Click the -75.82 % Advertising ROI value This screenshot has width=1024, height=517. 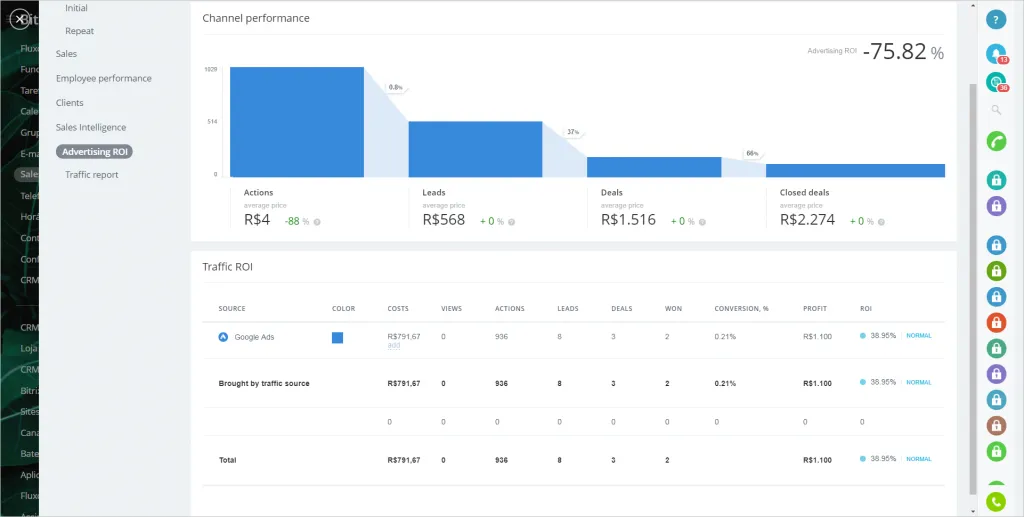[903, 52]
